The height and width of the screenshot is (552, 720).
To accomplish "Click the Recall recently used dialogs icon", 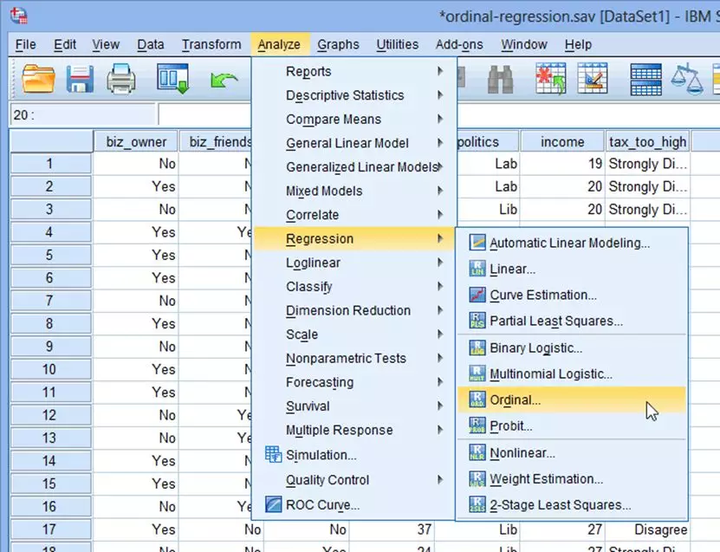I will tap(173, 79).
